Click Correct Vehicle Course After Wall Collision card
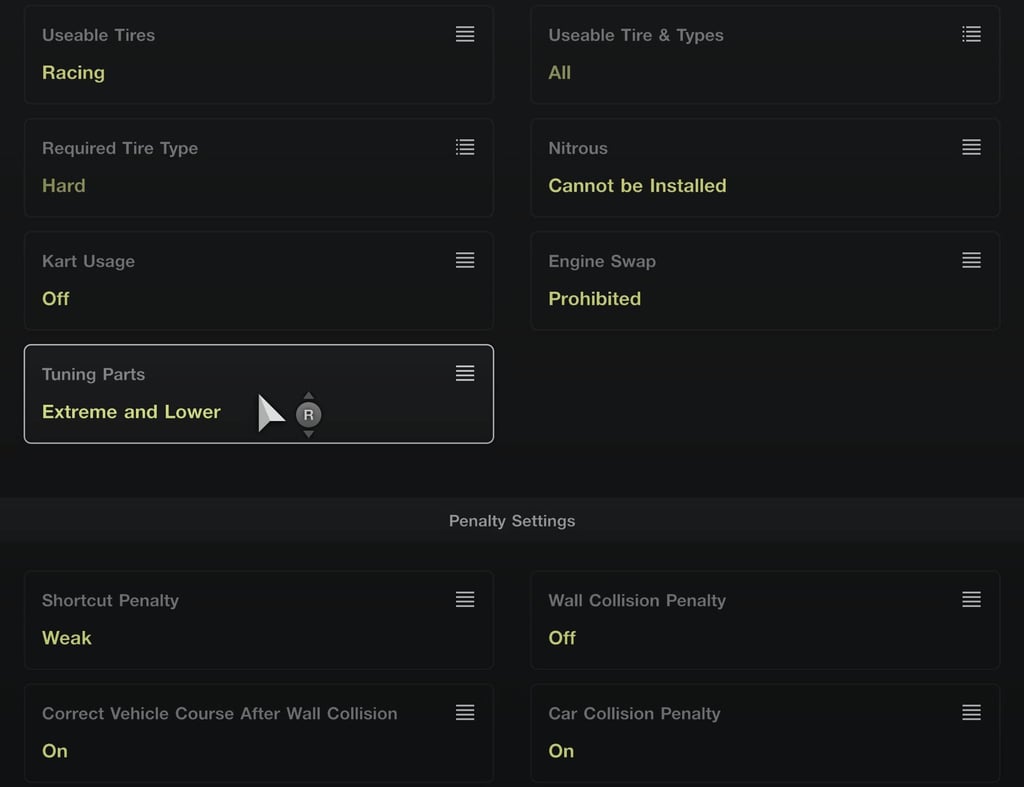Screen dimensions: 1024x787 [x=259, y=733]
